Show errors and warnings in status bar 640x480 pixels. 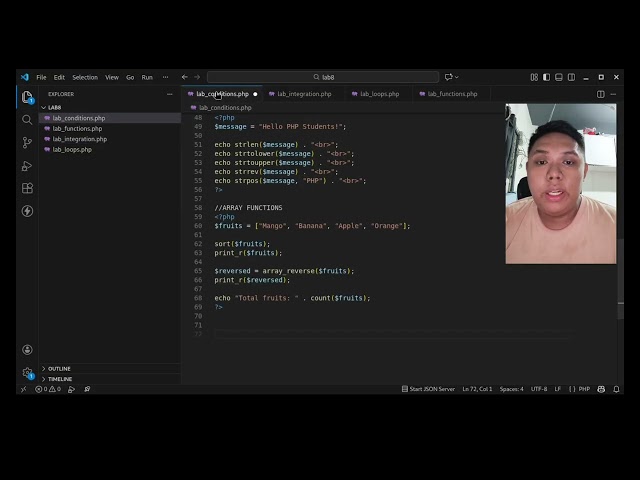tap(48, 389)
